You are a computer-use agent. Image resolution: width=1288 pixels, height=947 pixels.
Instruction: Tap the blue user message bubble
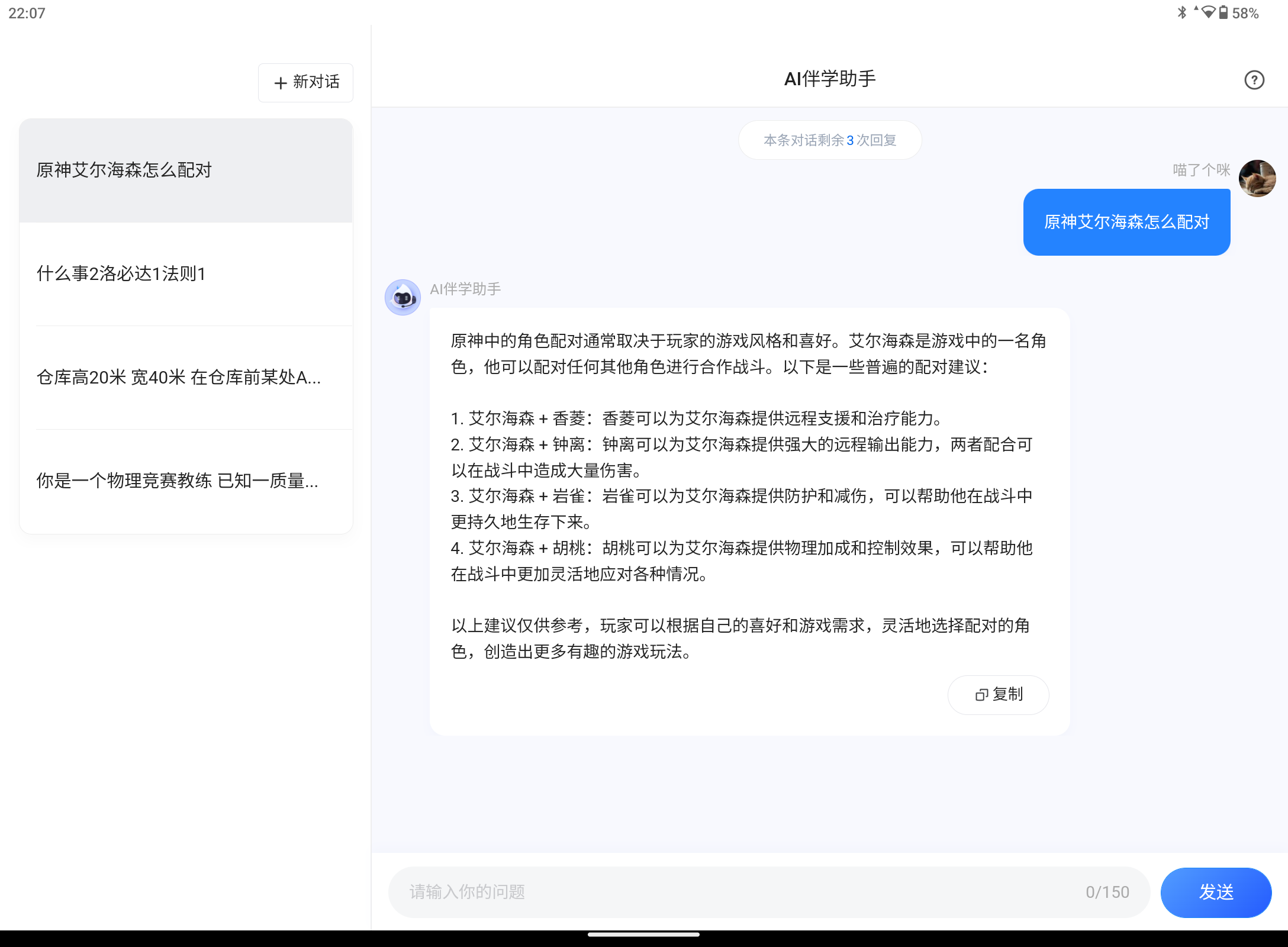(x=1126, y=222)
